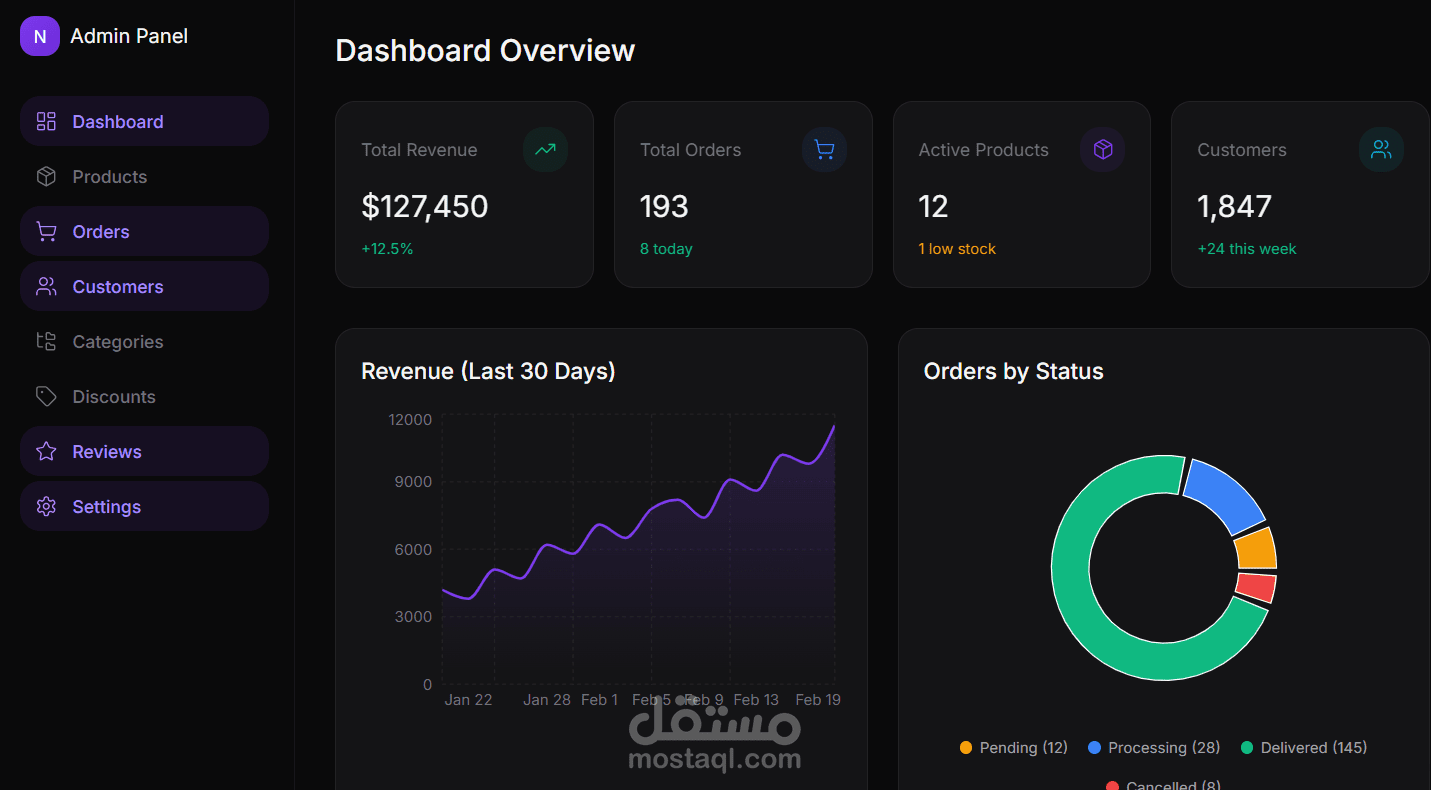Click the Processing (28) legend swatch
This screenshot has width=1431, height=790.
1094,748
